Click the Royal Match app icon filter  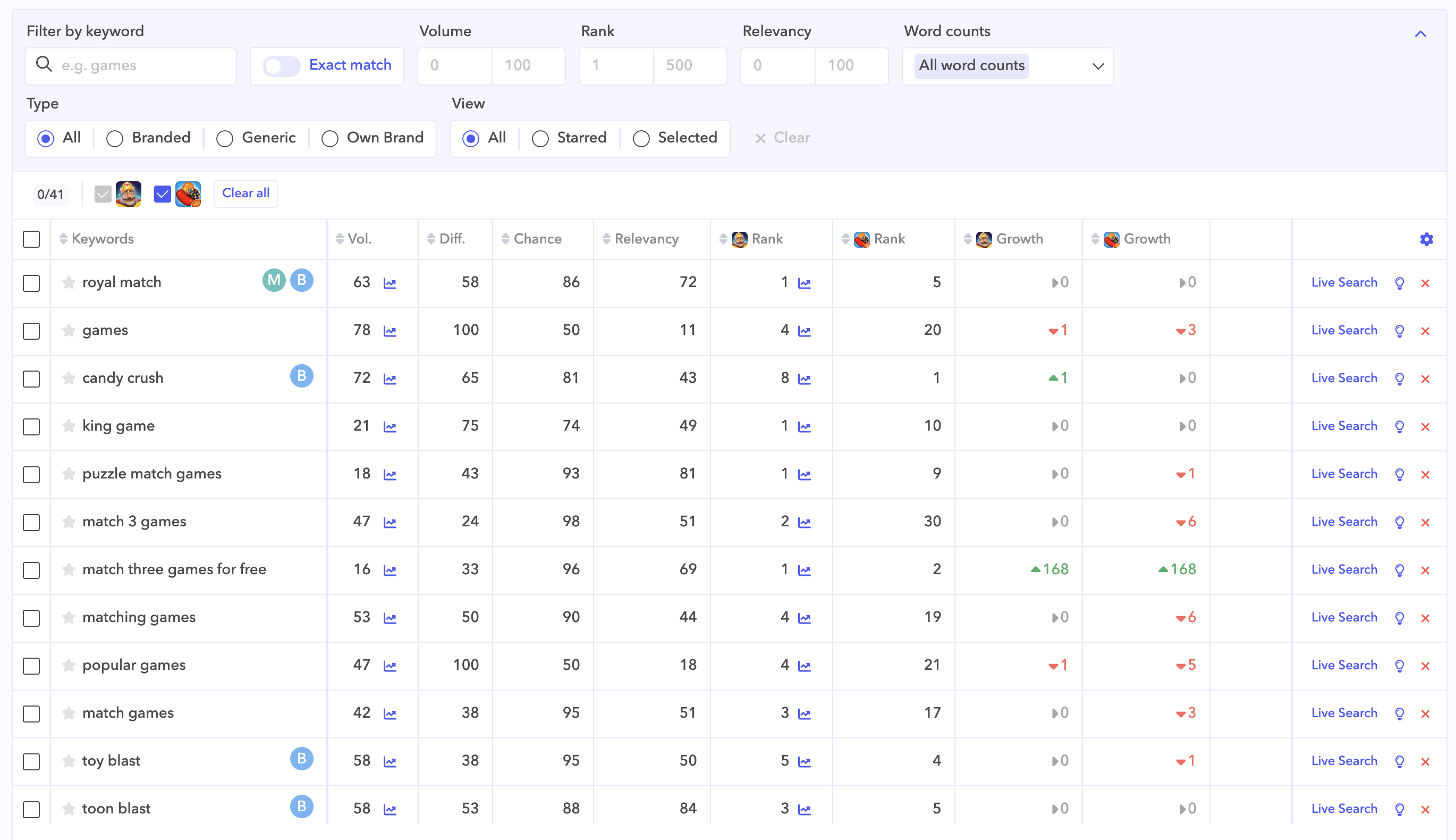pyautogui.click(x=129, y=194)
